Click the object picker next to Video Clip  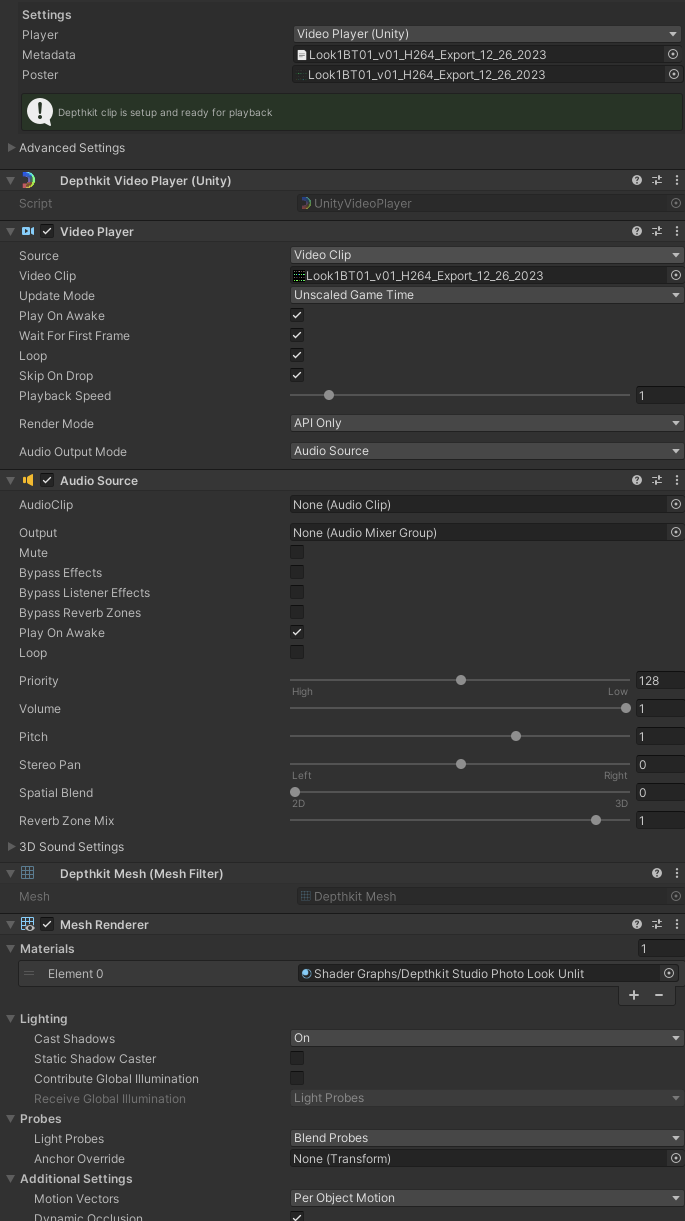pos(675,275)
